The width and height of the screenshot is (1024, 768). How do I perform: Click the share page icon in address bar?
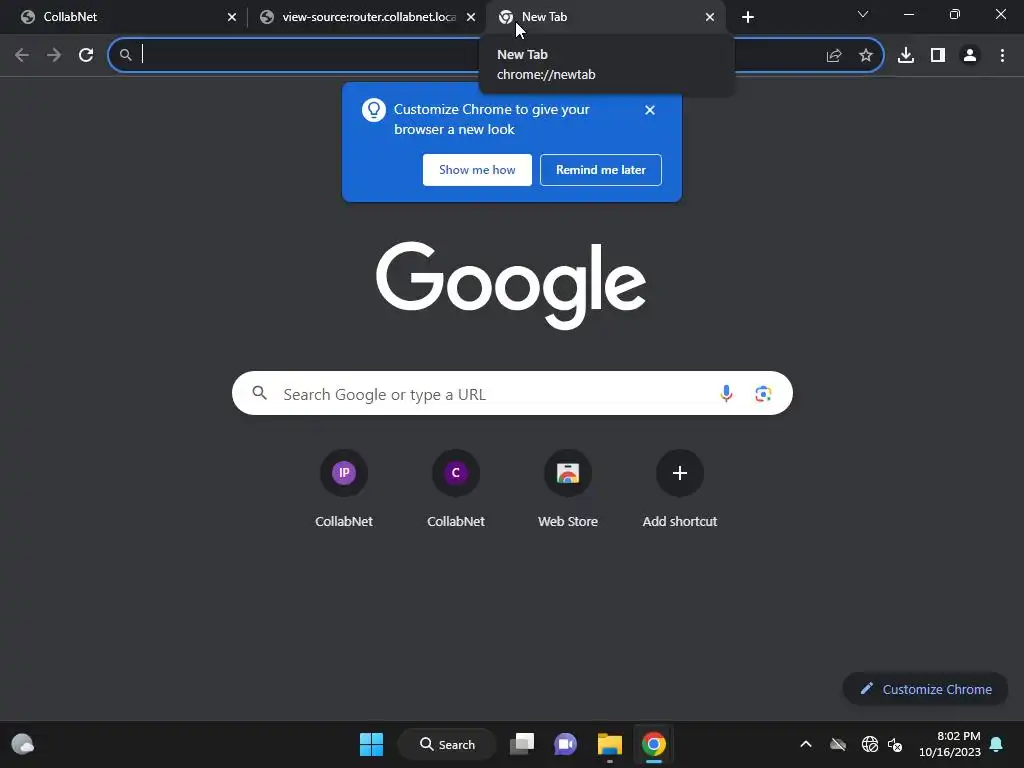point(834,56)
